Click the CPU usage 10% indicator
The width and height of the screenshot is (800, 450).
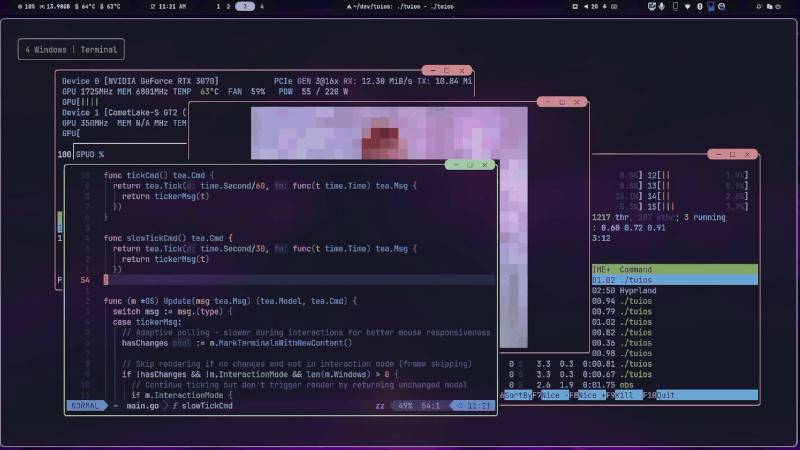pos(27,7)
